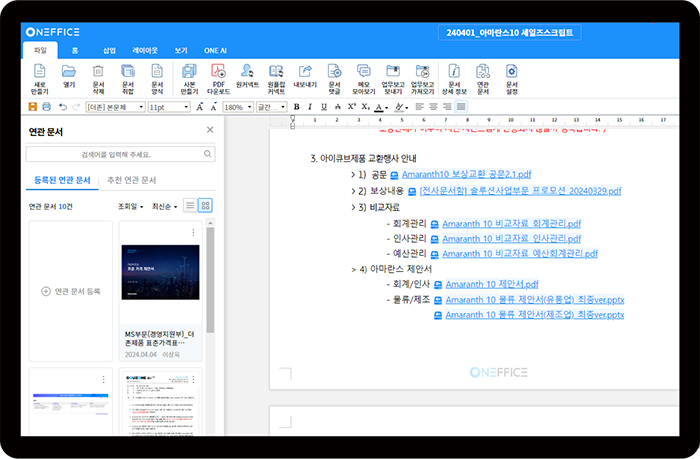Open options menu on MS부문 document card
The image size is (700, 459).
click(x=193, y=233)
